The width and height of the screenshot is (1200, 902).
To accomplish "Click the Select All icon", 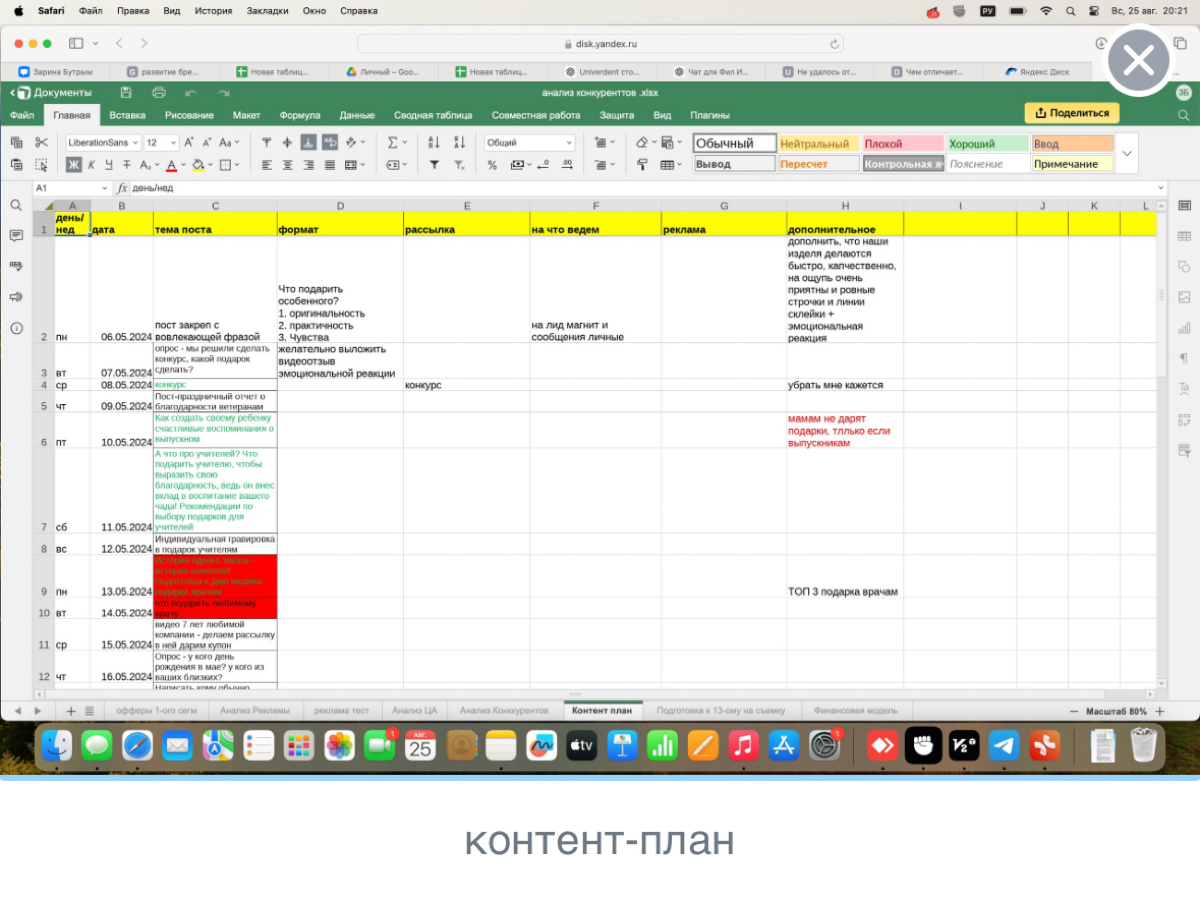I will tap(41, 164).
